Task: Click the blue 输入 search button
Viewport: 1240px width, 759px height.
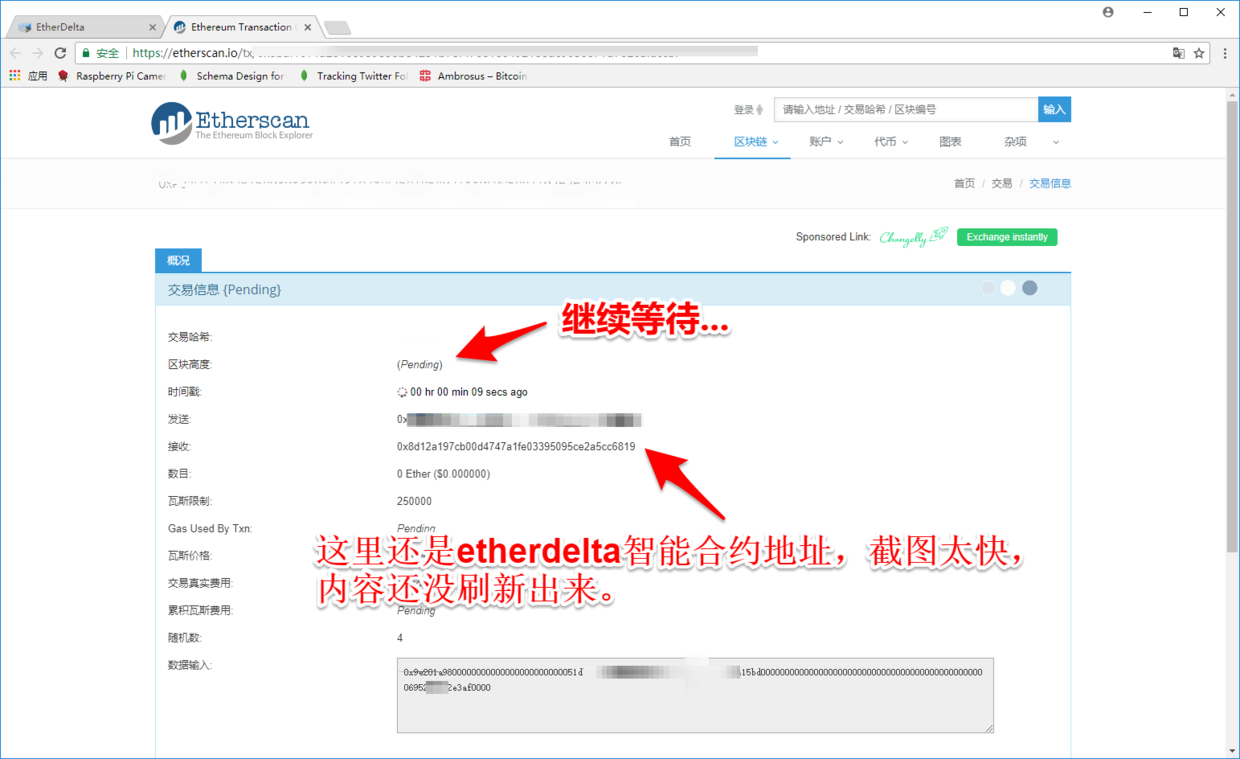Action: click(1054, 109)
